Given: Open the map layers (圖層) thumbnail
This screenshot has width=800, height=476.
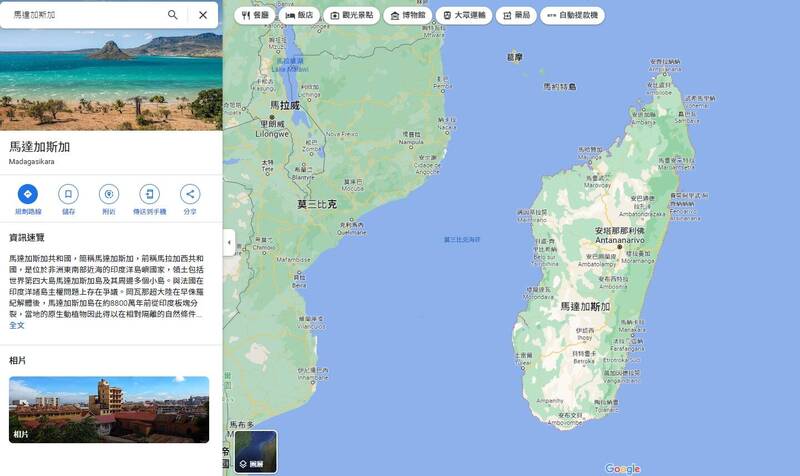Looking at the screenshot, I should pyautogui.click(x=256, y=452).
